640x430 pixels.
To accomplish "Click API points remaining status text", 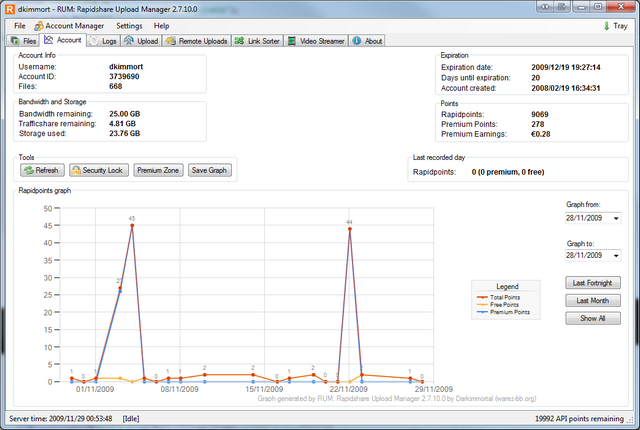I will click(579, 419).
